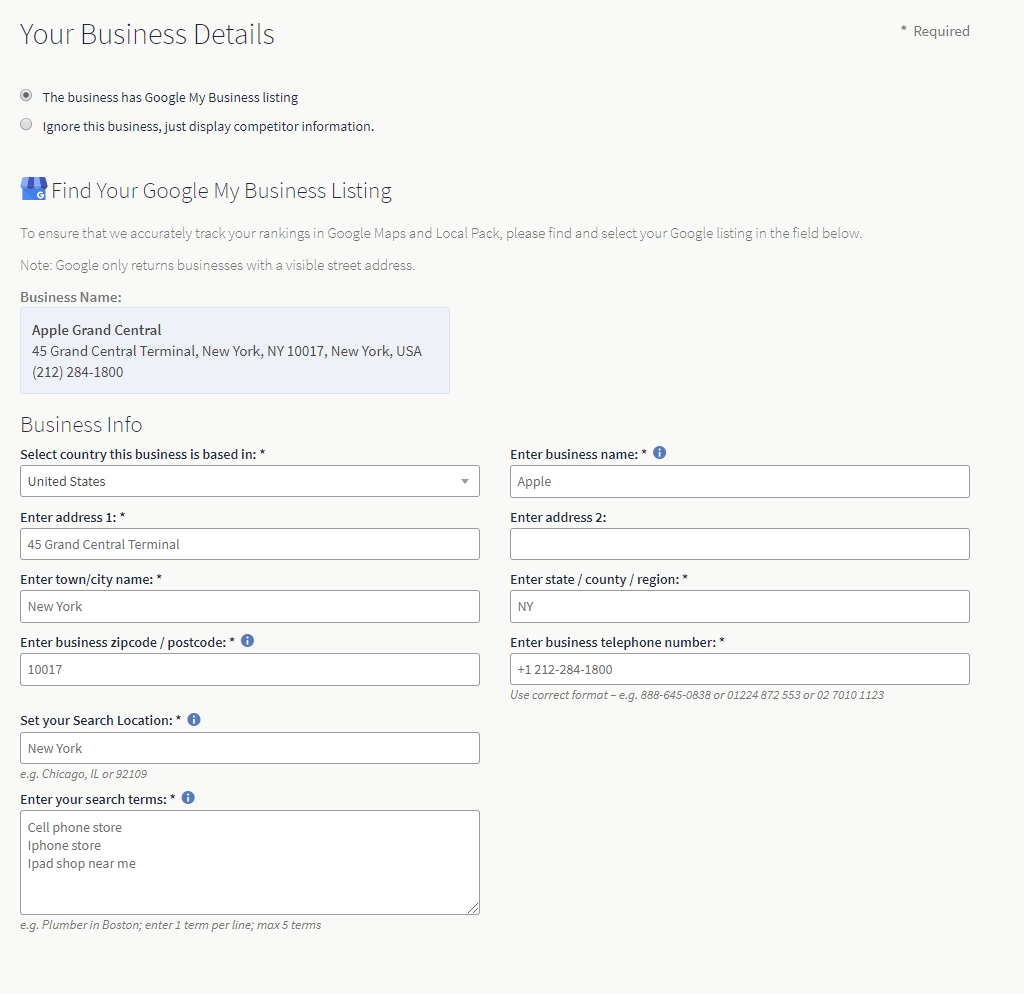Click the search terms text area
1024x994 pixels.
[x=250, y=863]
